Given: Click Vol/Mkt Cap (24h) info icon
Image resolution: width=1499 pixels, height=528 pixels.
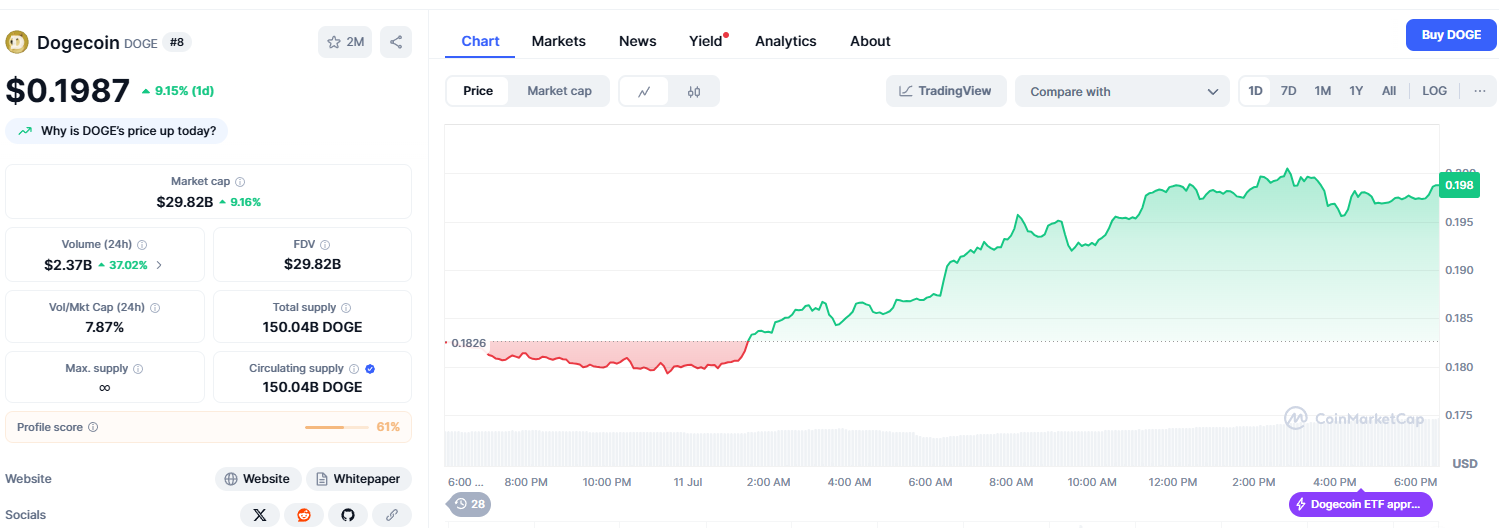Looking at the screenshot, I should tap(155, 308).
